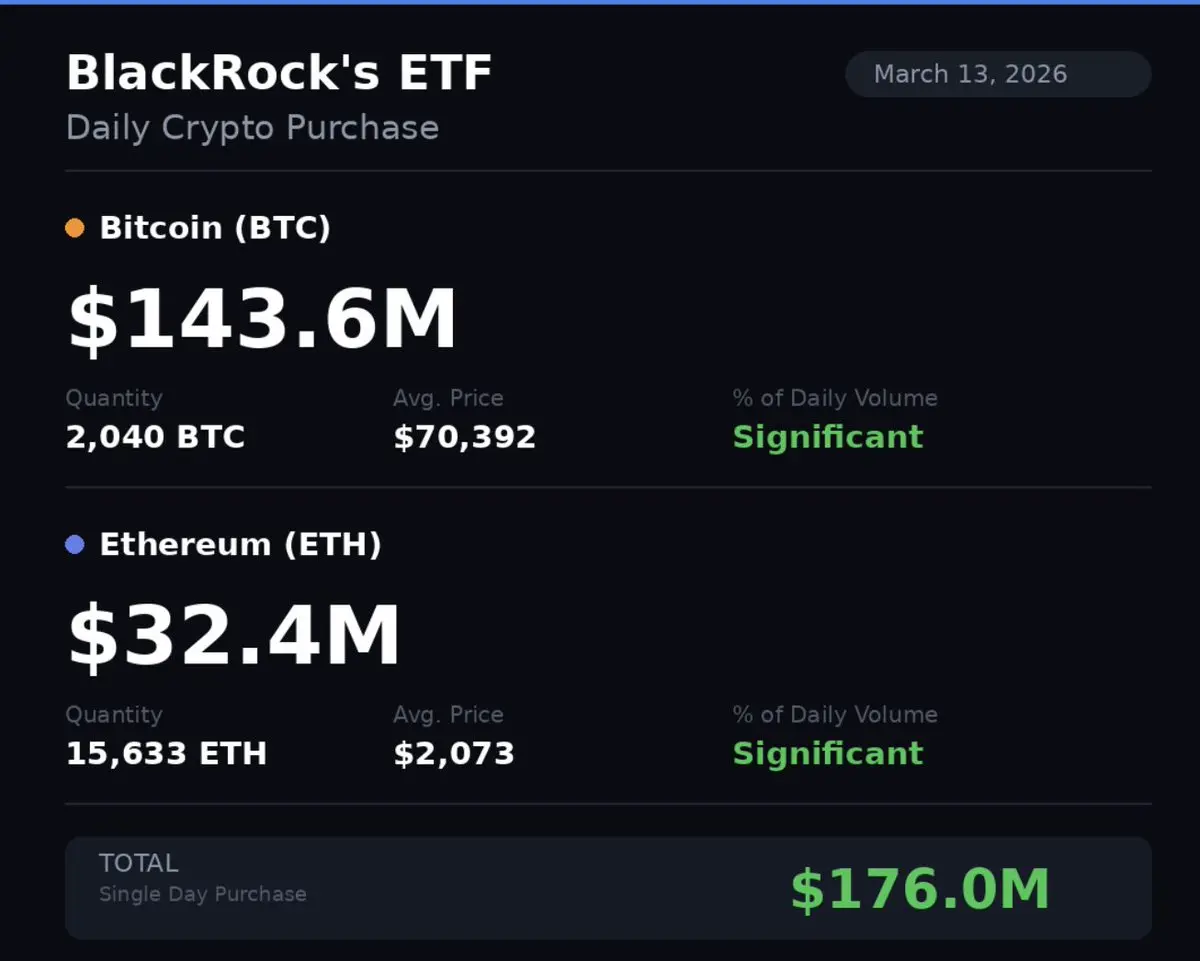Click the $2,073 average price value
Screen dimensions: 1200x961
click(x=453, y=753)
